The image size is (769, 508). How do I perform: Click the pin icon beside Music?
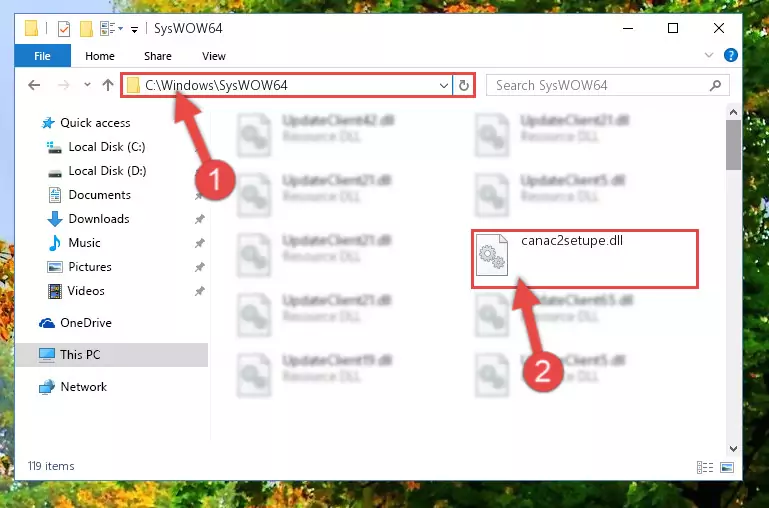pos(200,243)
